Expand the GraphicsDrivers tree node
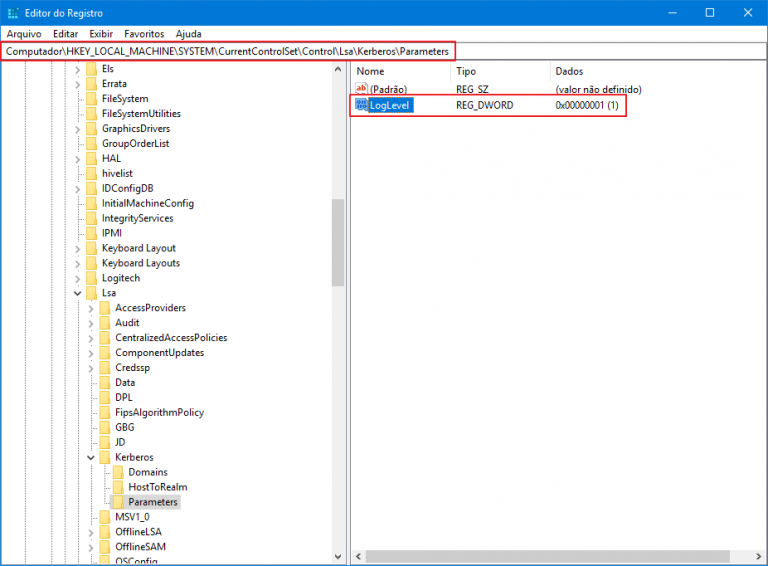The image size is (768, 566). click(x=77, y=129)
